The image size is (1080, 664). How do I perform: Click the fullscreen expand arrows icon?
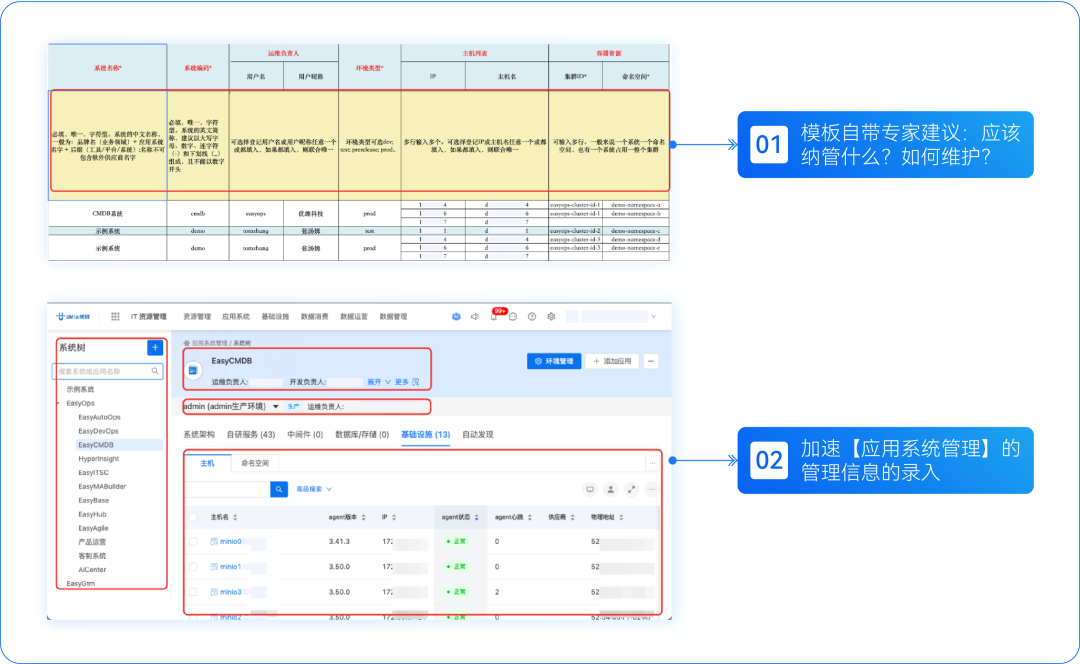click(631, 490)
